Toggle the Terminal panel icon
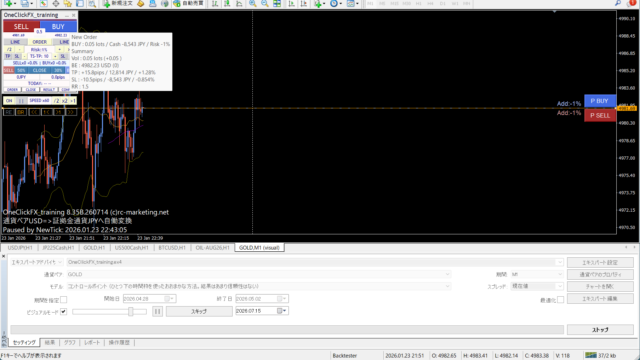This screenshot has width=640, height=360. (x=80, y=4)
